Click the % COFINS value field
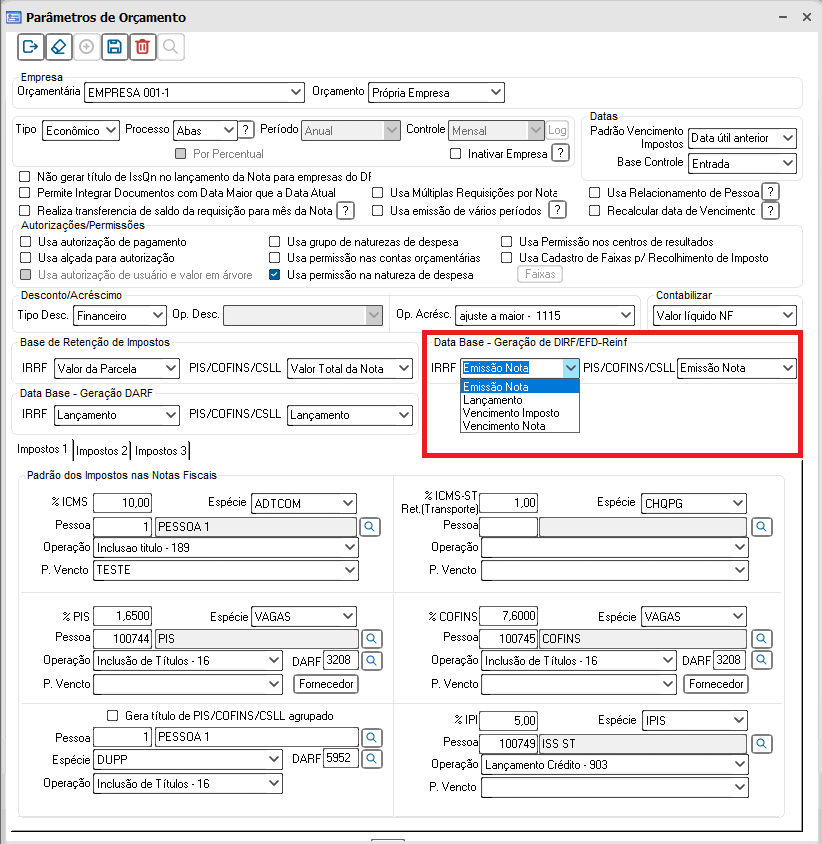822x844 pixels. pyautogui.click(x=509, y=615)
